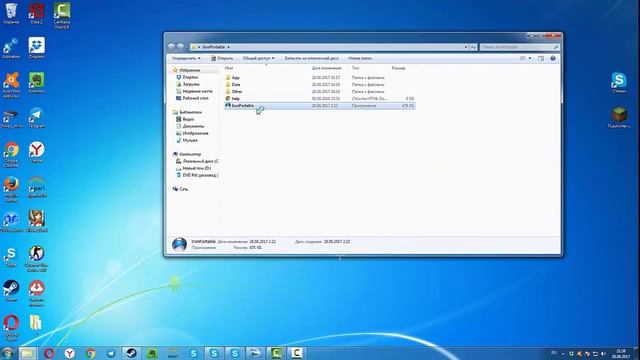Select Компьютер in the navigation pane
The width and height of the screenshot is (640, 360).
(x=190, y=154)
